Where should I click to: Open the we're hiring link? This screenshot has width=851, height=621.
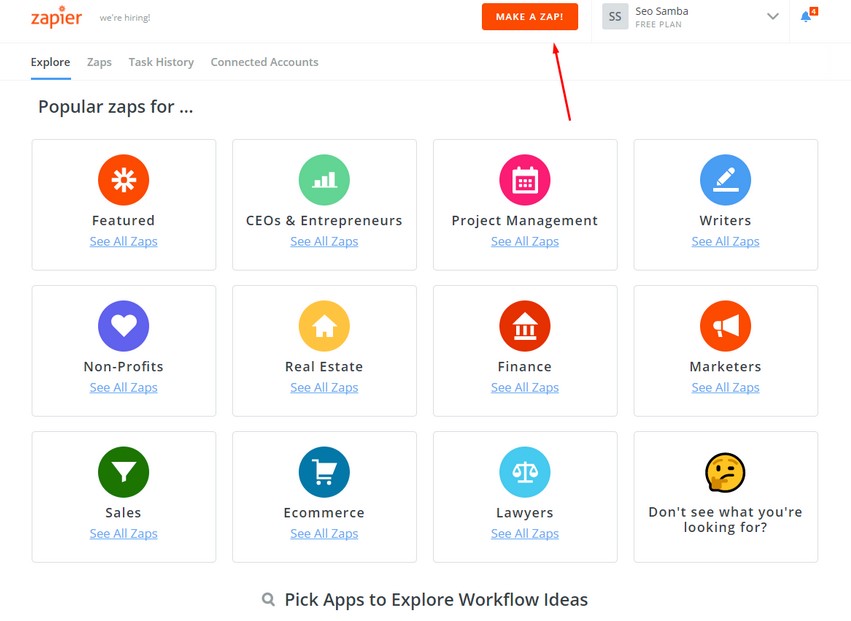coord(125,18)
